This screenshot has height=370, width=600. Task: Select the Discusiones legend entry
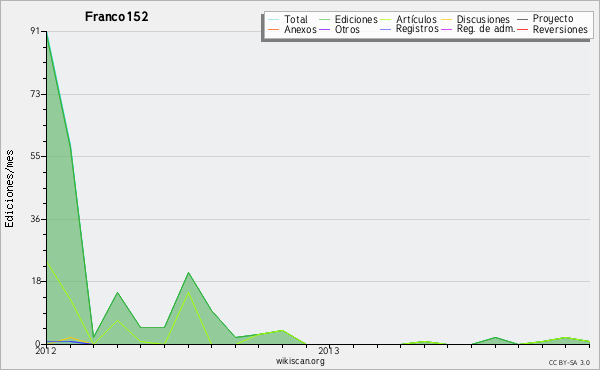(483, 19)
